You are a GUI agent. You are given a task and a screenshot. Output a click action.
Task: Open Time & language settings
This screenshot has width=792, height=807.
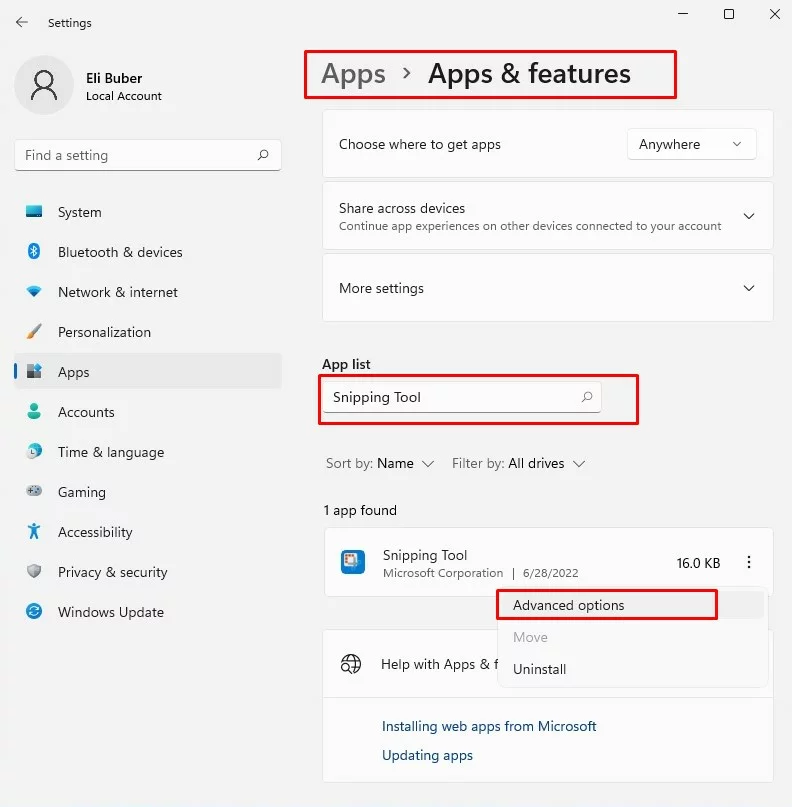148,452
